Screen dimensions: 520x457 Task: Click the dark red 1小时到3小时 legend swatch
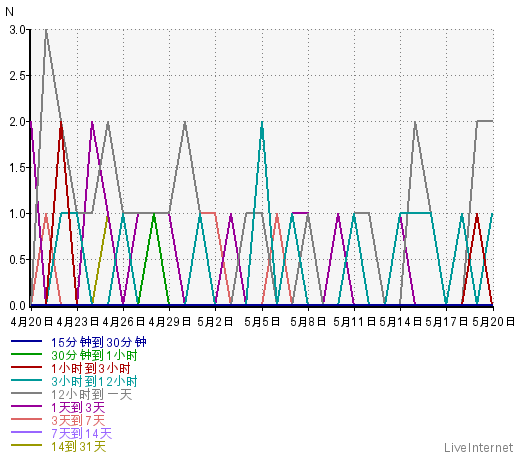(26, 367)
